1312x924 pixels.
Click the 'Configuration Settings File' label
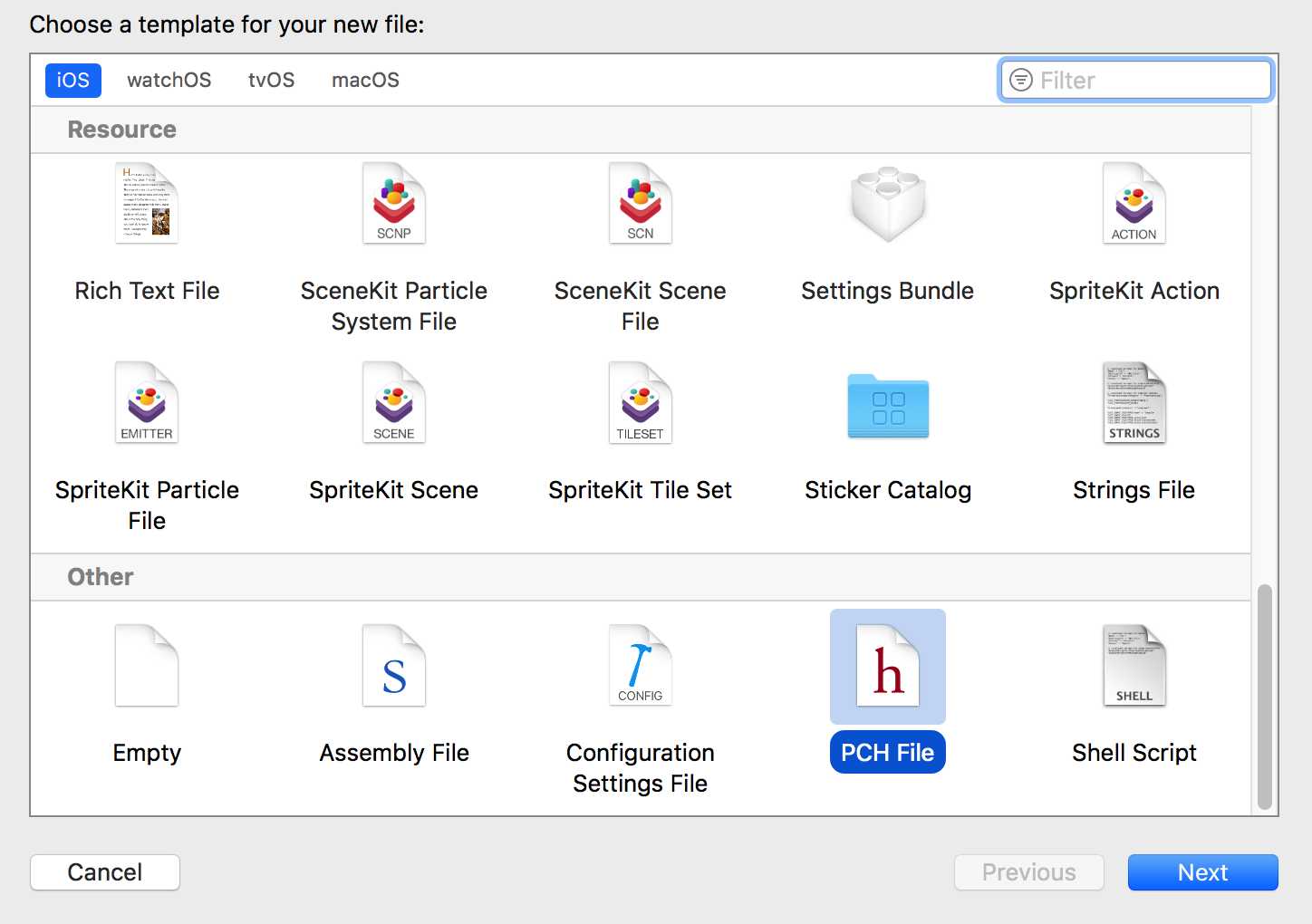tap(641, 768)
